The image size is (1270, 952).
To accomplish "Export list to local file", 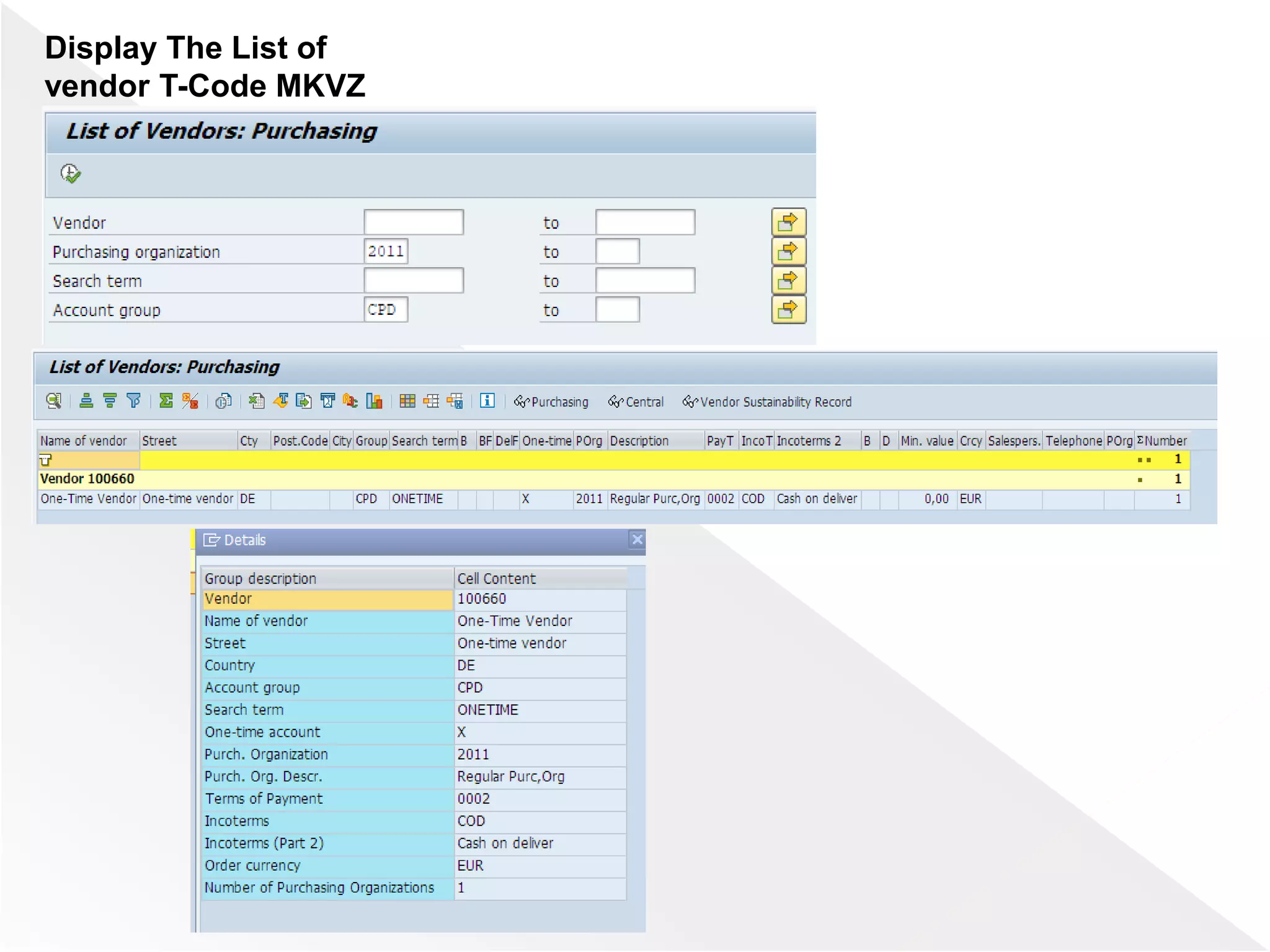I will tap(304, 401).
